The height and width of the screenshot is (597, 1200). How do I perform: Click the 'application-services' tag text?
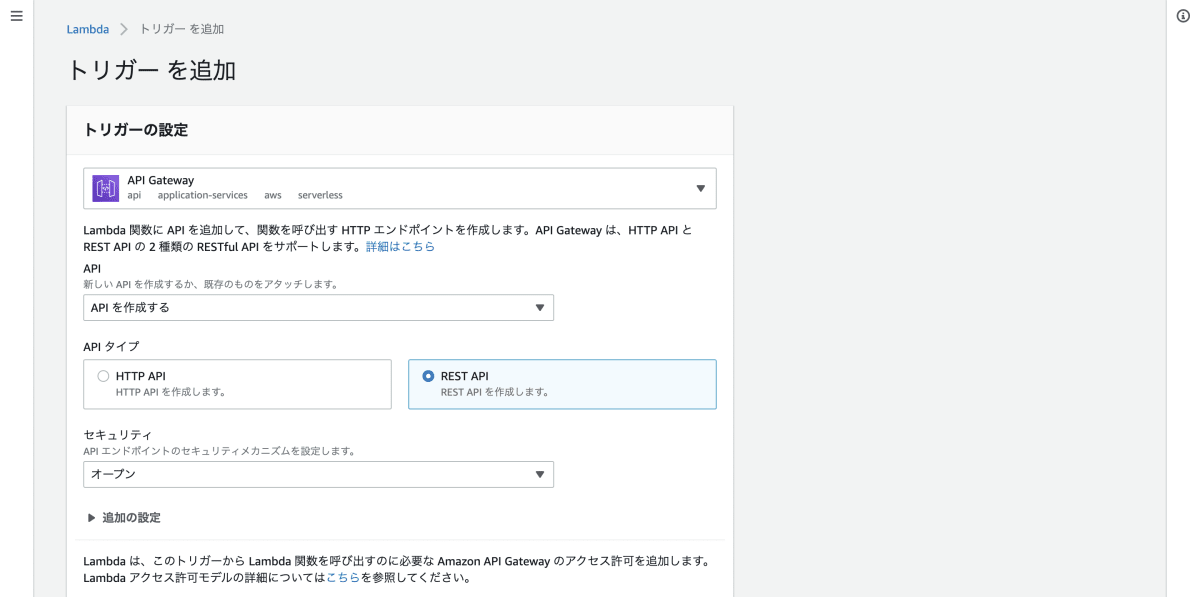click(x=202, y=195)
